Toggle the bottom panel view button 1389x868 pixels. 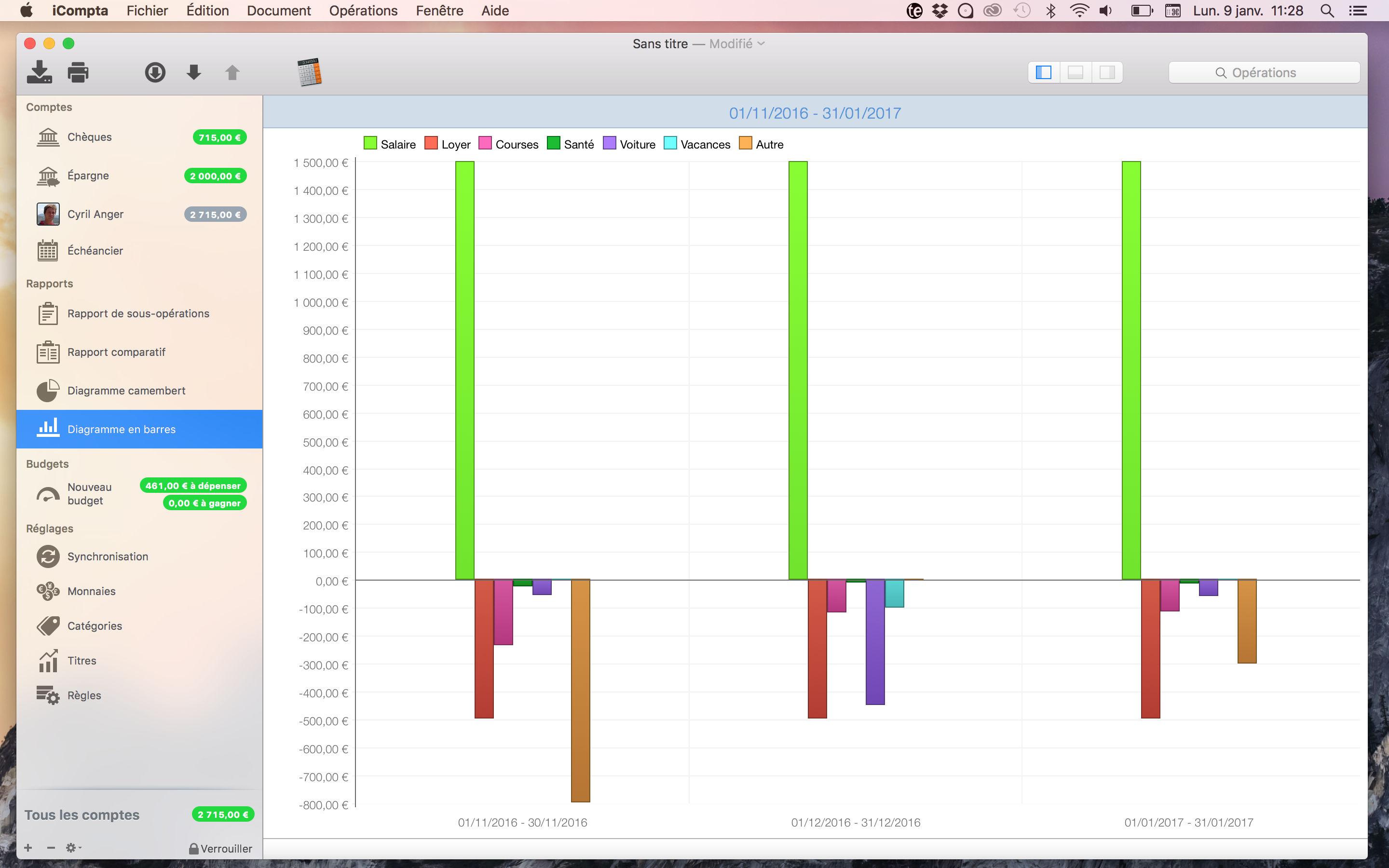tap(1075, 72)
